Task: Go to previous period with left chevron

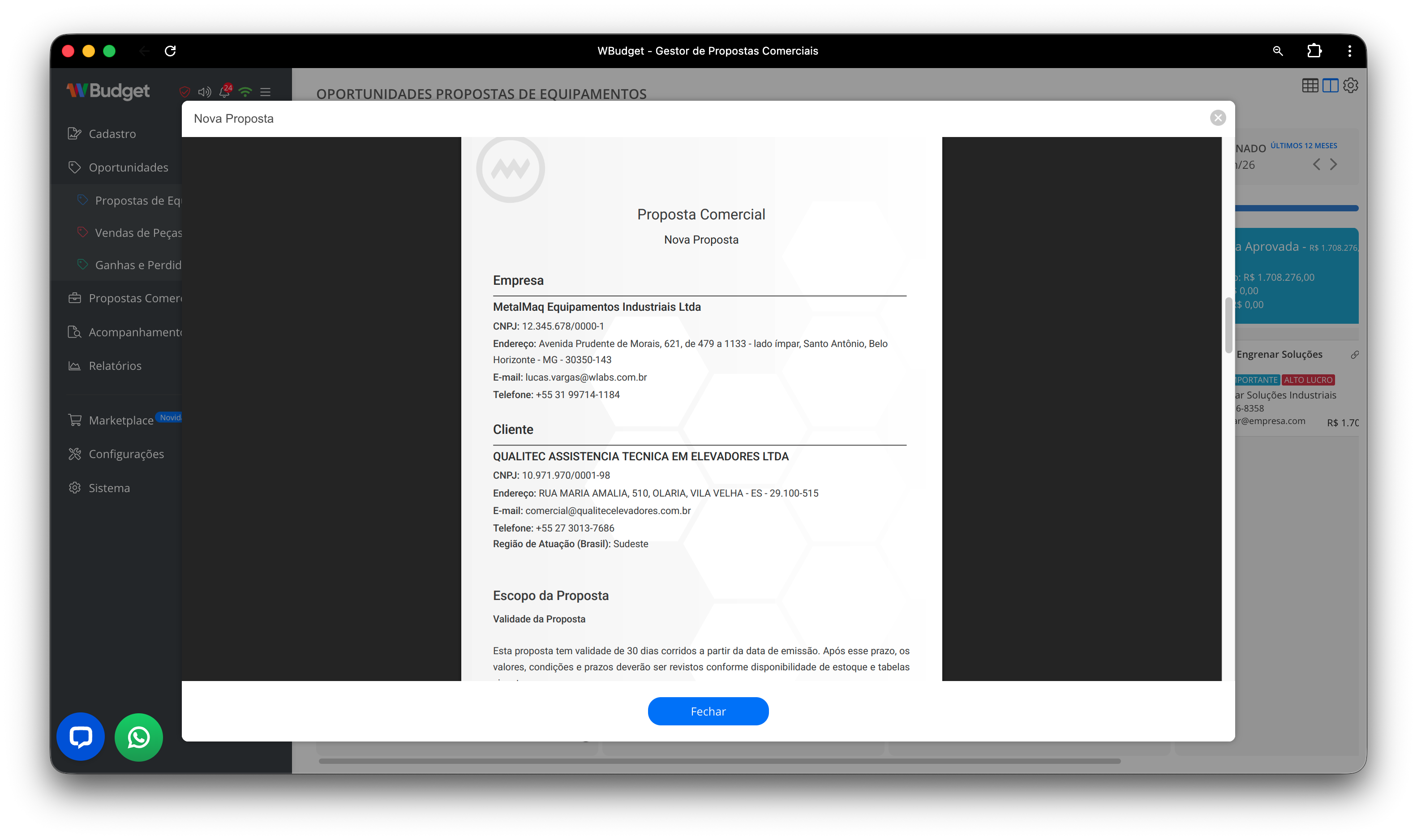Action: (1316, 164)
